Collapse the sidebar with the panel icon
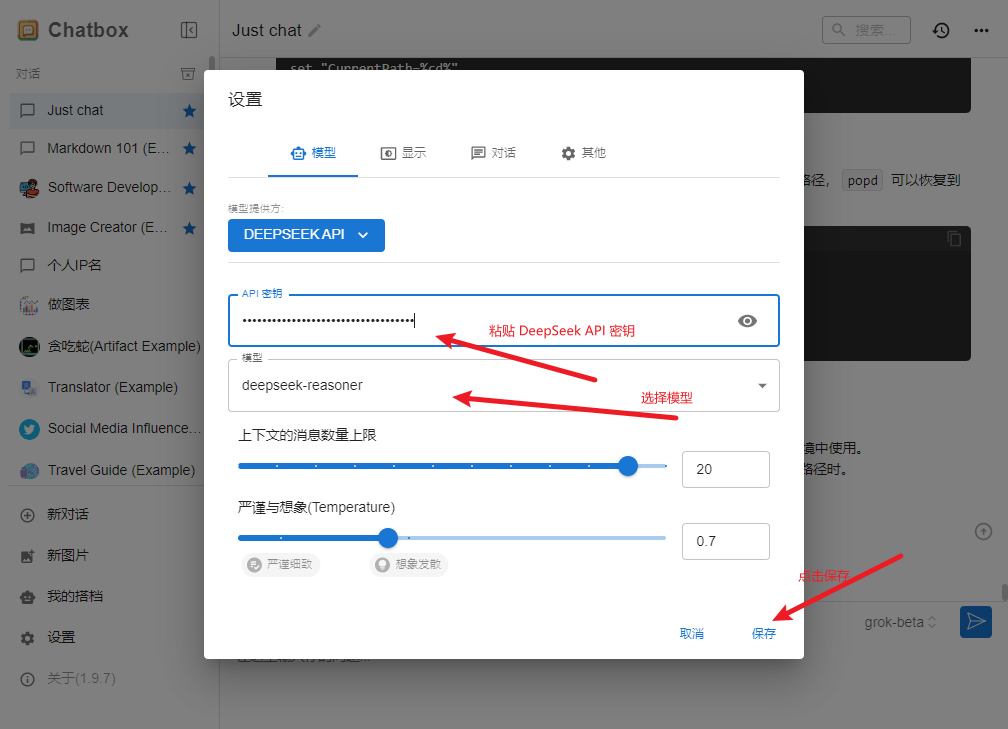Screen dimensions: 1008x729 [189, 30]
